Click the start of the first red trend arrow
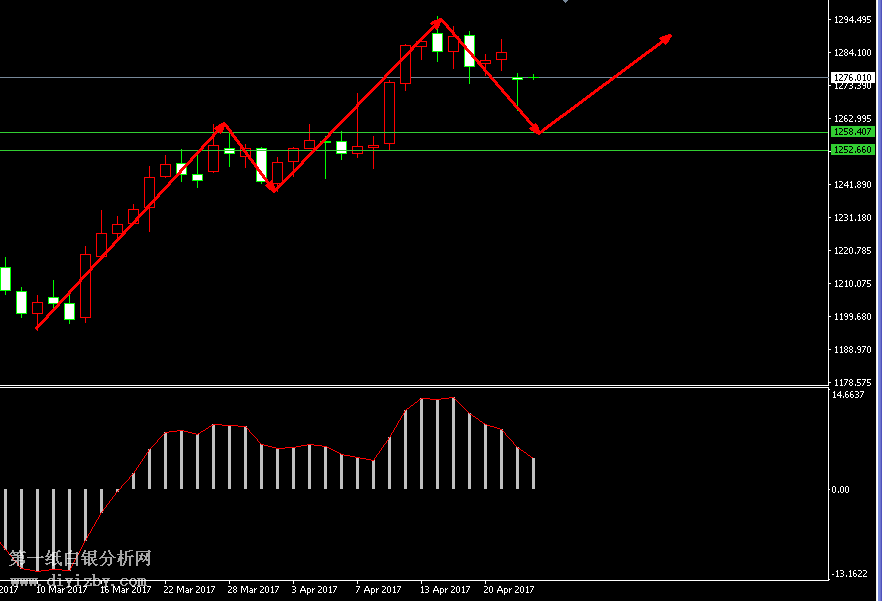This screenshot has width=882, height=601. (x=37, y=327)
